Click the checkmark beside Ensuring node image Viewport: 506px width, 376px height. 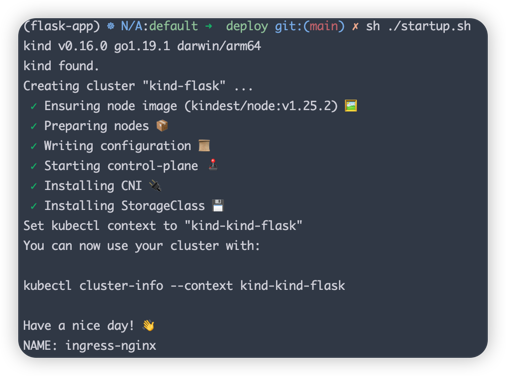coord(33,106)
